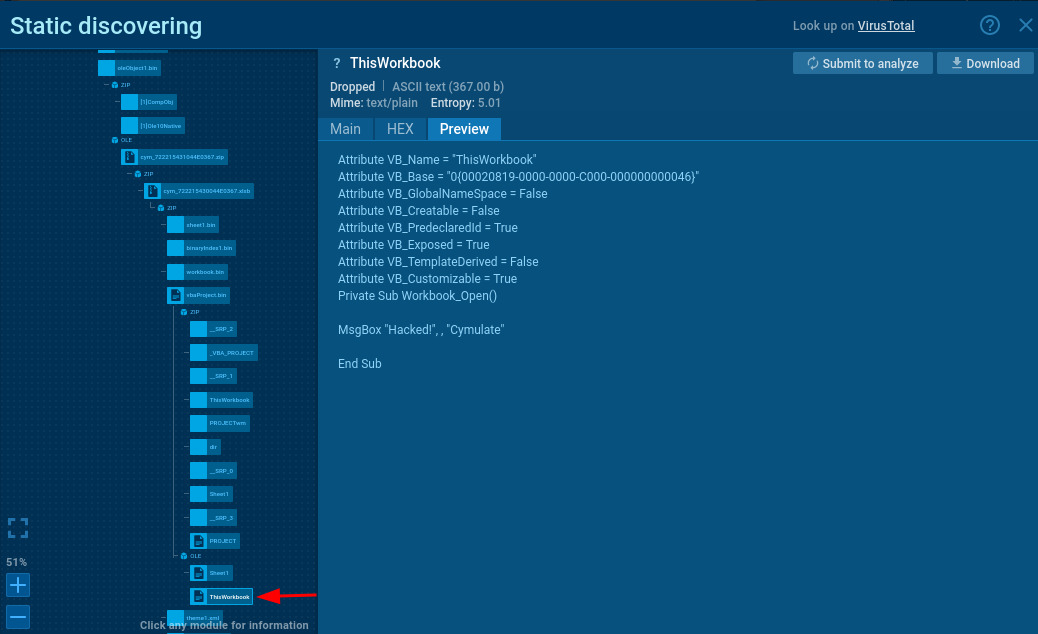Screen dimensions: 1038x634
Task: Click the ZIP container icon under oleObject1.bin
Action: [114, 85]
